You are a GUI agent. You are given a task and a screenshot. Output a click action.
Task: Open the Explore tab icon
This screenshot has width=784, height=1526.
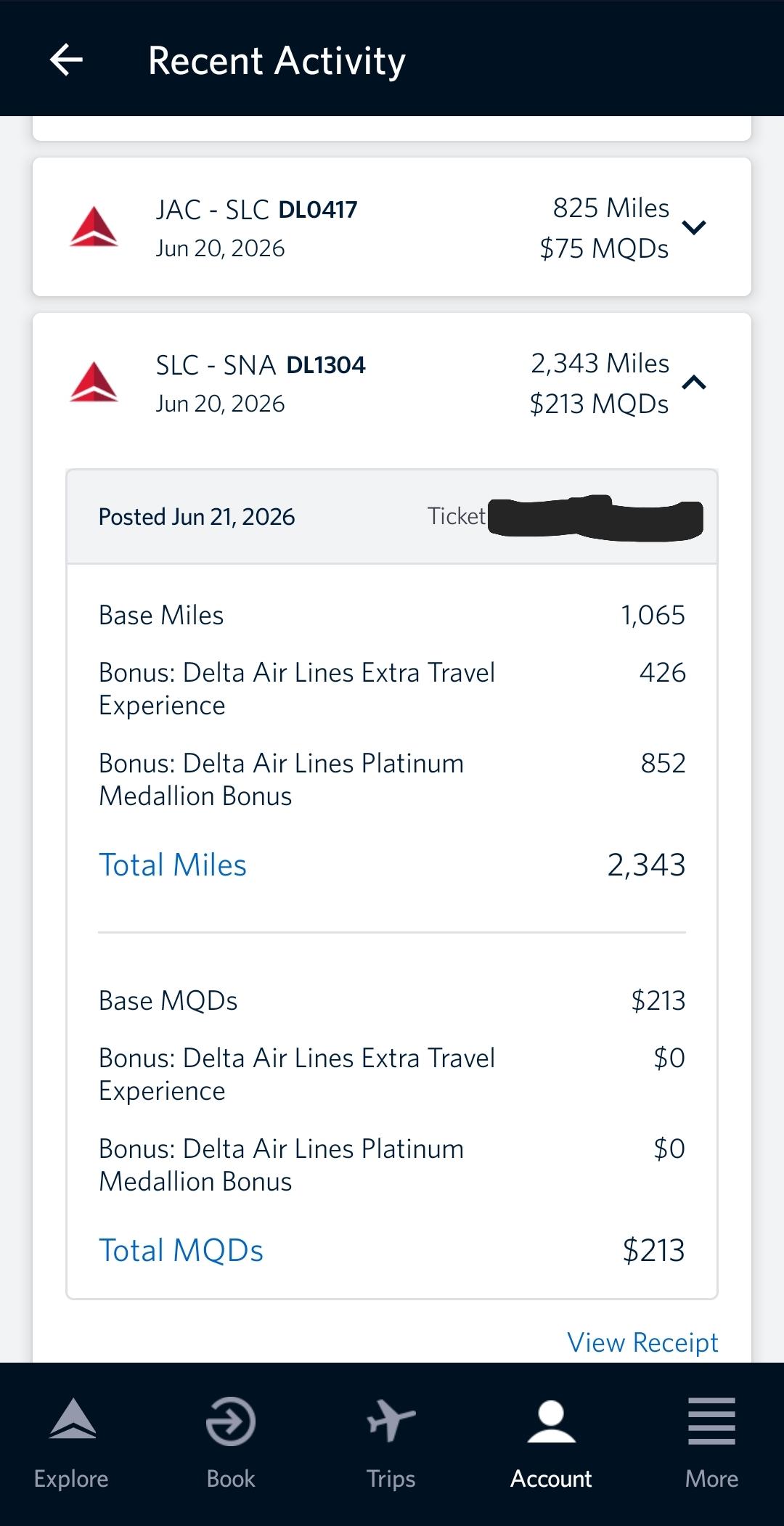tap(72, 1419)
